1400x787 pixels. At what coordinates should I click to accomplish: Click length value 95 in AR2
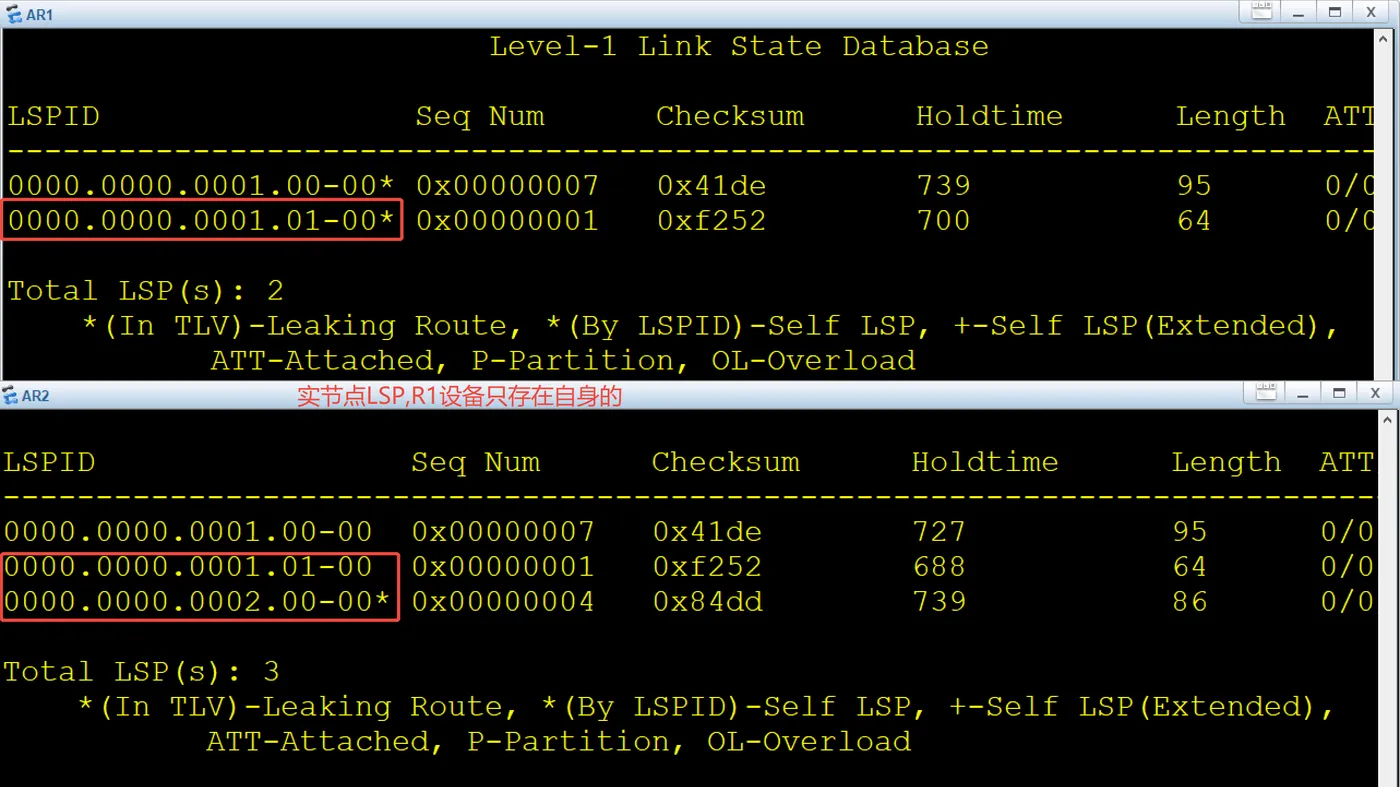pos(1190,532)
